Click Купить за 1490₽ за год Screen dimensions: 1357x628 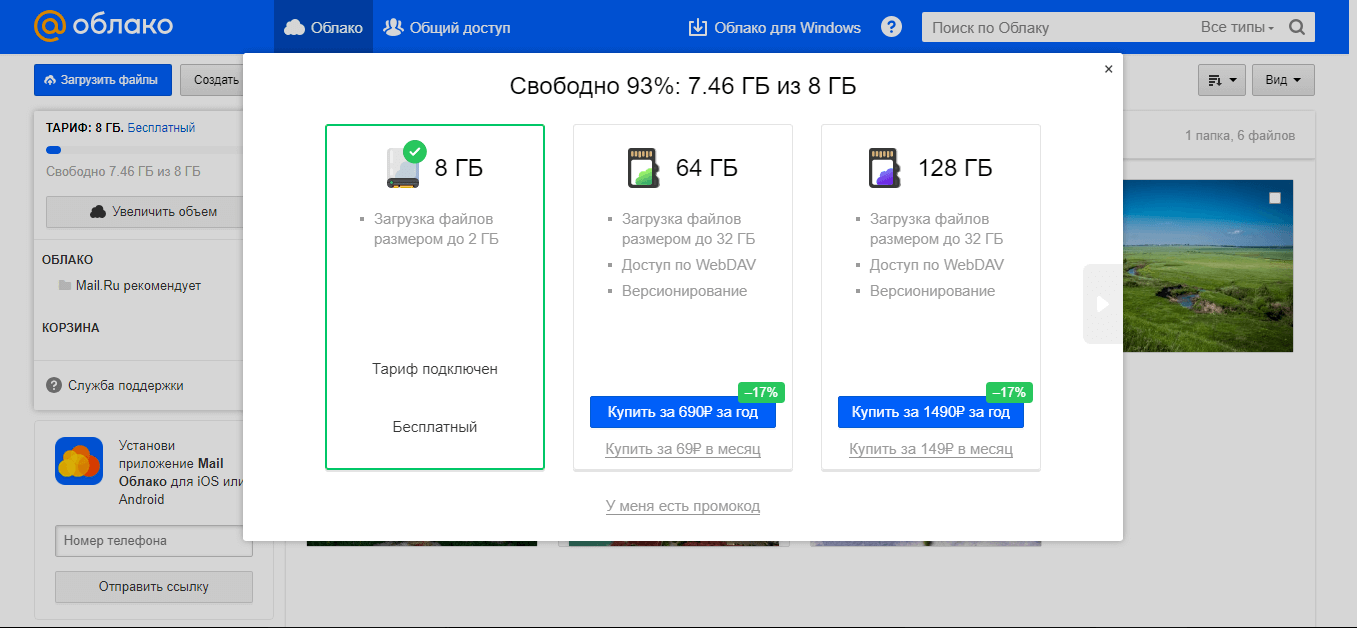931,412
